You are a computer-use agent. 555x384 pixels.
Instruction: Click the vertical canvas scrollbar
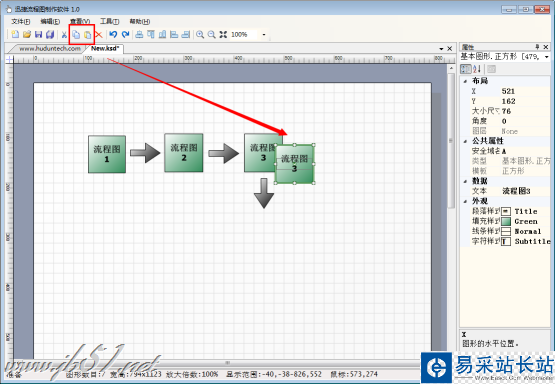click(451, 140)
